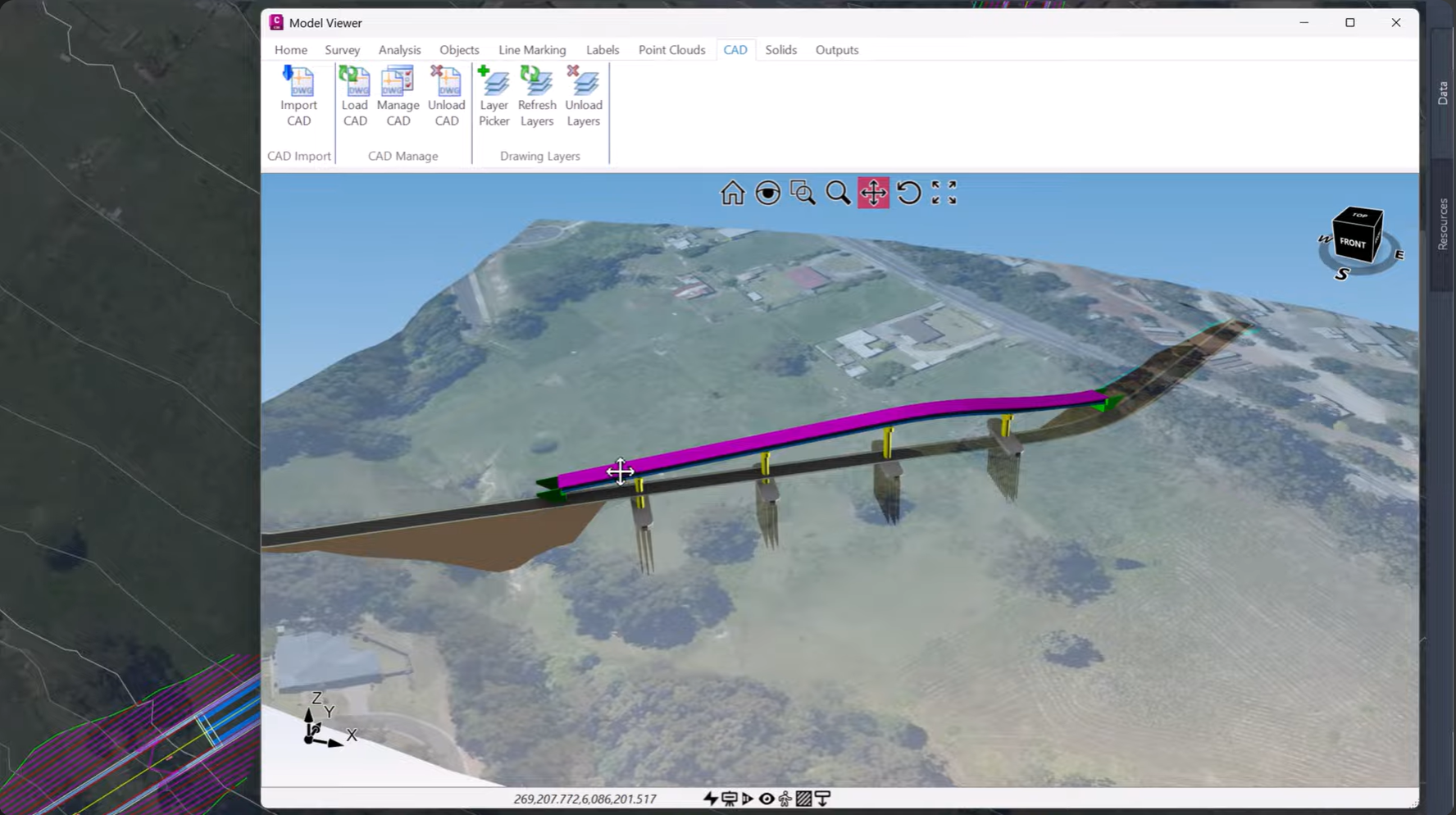Toggle the highlighted Pan tool

coord(874,193)
